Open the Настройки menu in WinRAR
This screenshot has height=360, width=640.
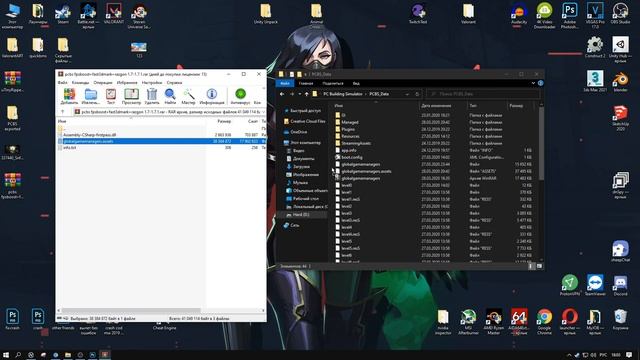click(152, 82)
